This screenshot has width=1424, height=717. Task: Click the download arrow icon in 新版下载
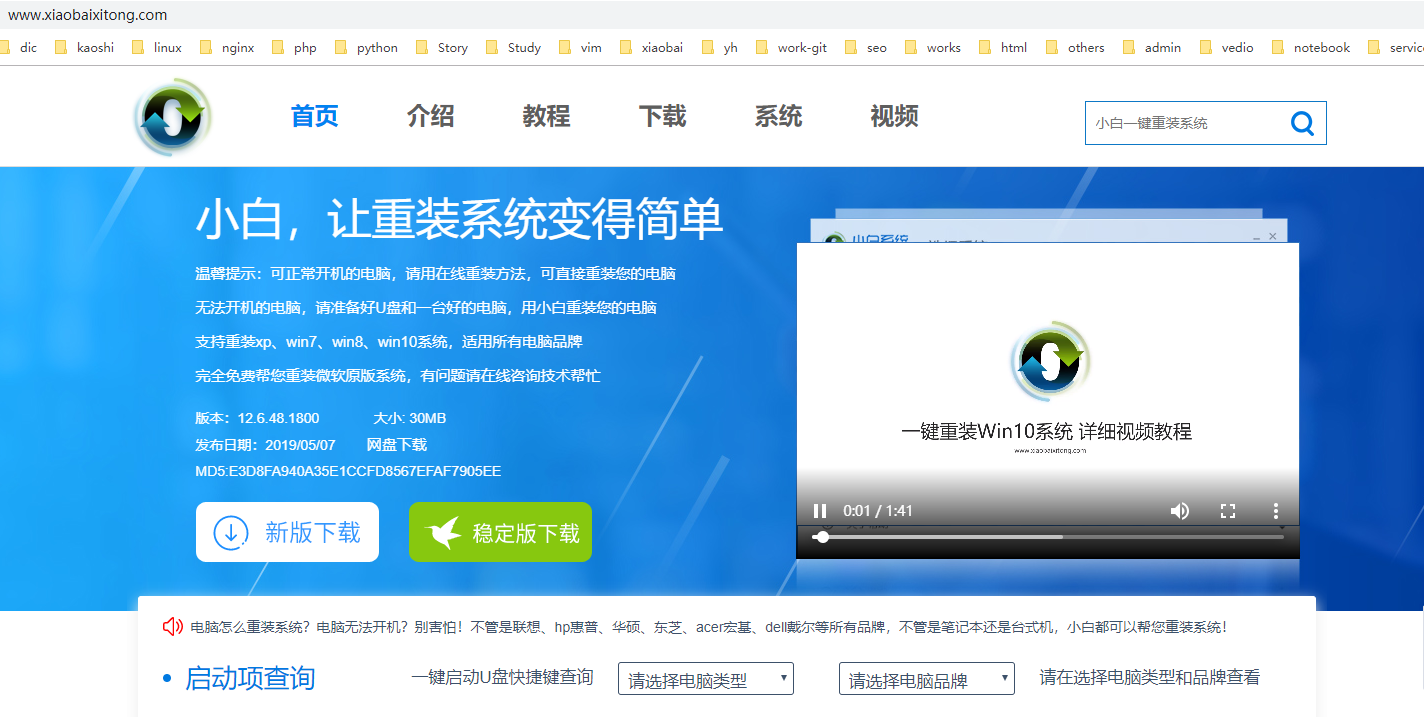[x=231, y=532]
